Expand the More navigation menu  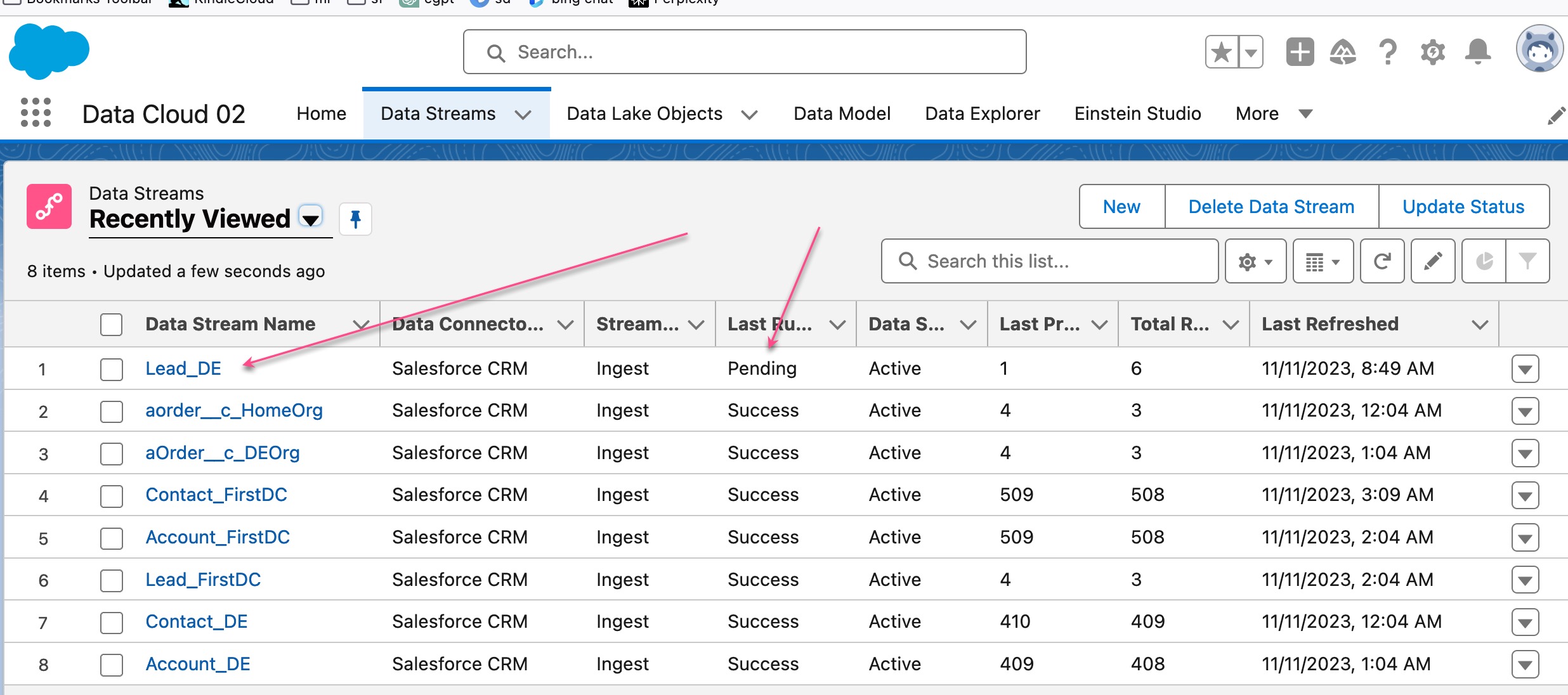(x=1274, y=114)
